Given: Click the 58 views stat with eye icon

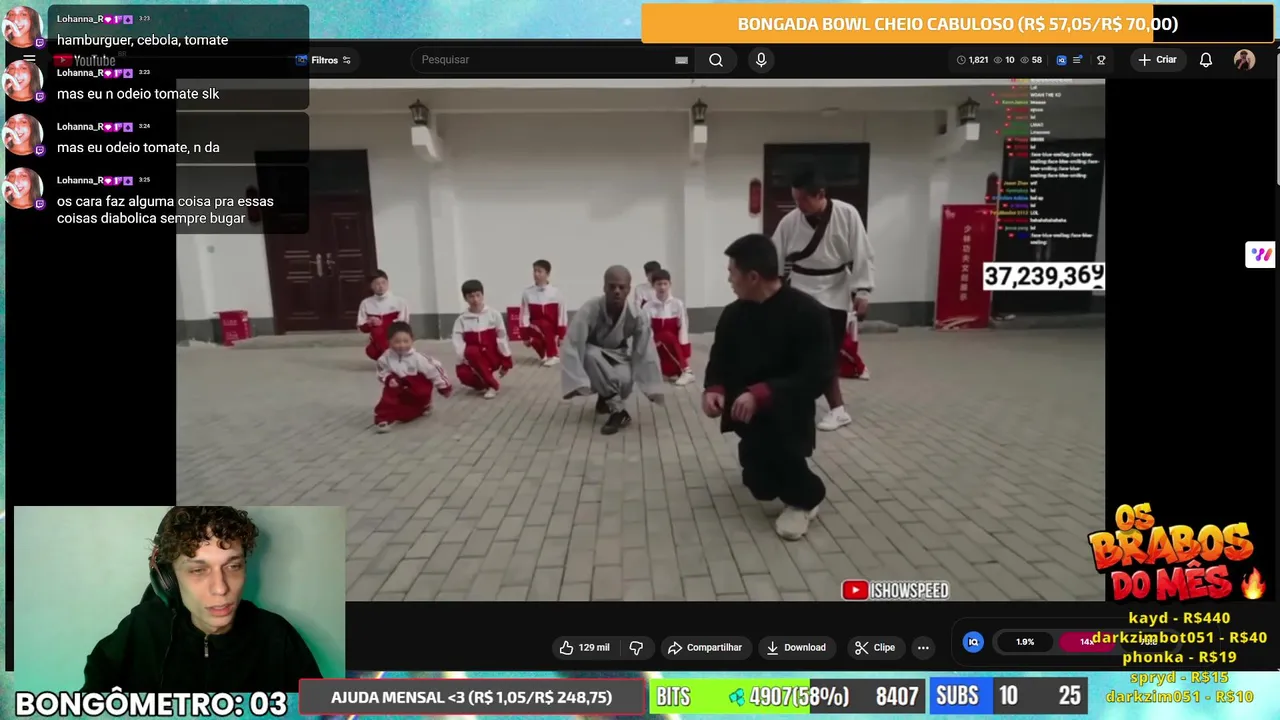Looking at the screenshot, I should click(x=1030, y=60).
